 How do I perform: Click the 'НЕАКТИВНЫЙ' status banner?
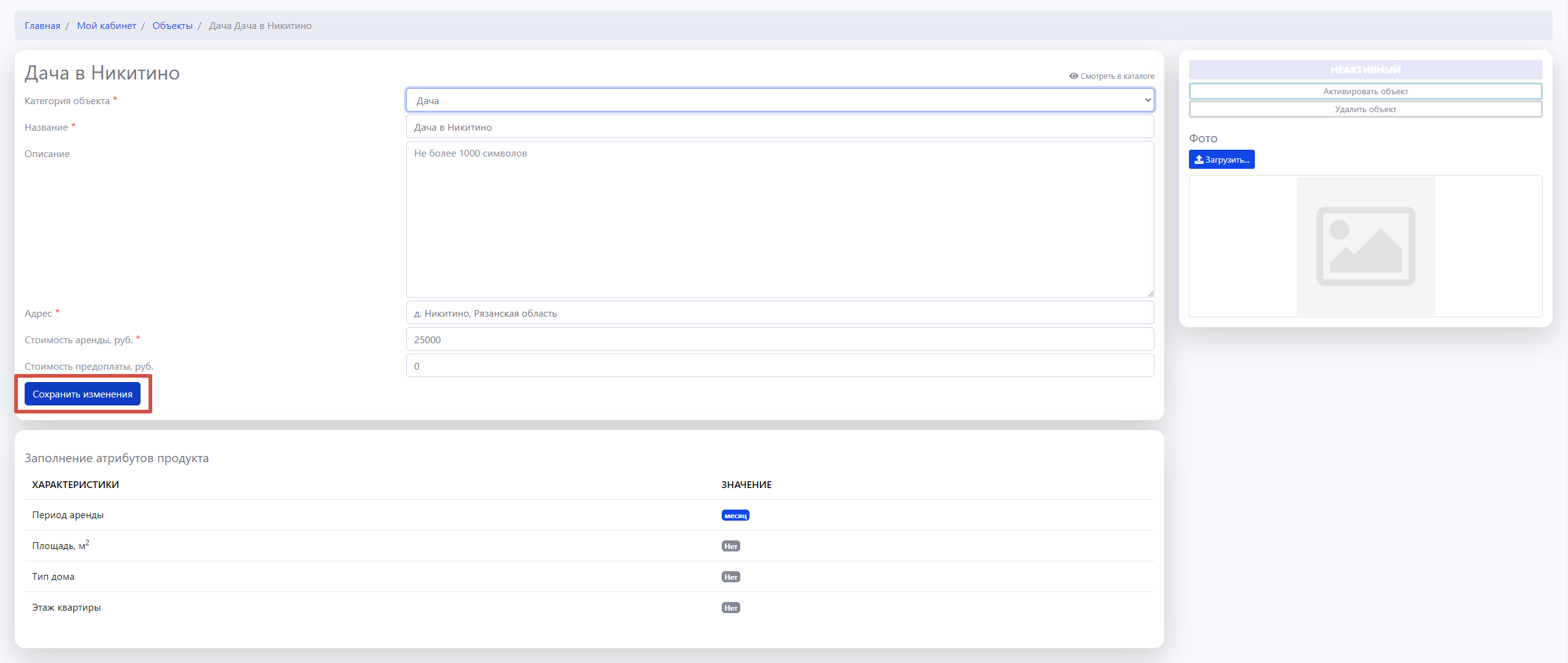(x=1365, y=70)
